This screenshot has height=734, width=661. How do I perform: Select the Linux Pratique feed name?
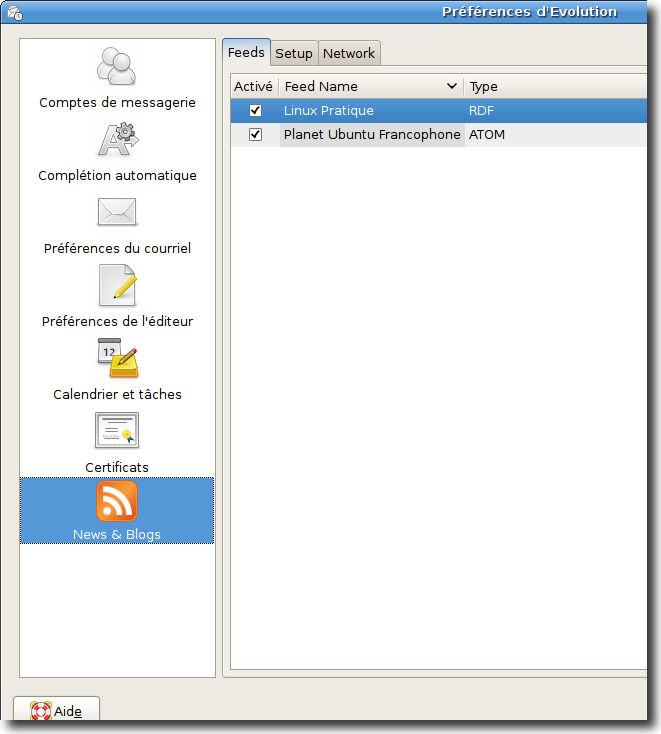click(328, 110)
